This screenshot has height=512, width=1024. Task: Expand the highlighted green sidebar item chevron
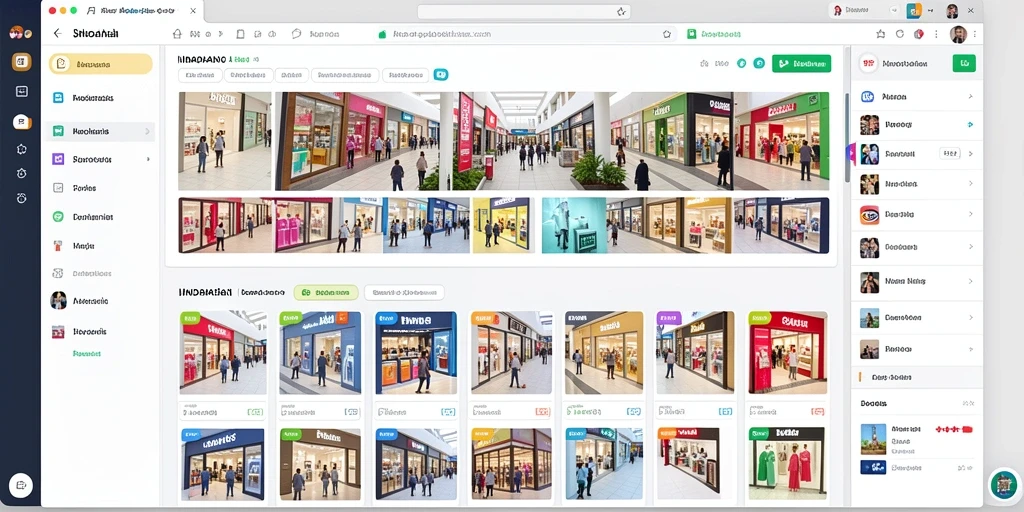[147, 131]
